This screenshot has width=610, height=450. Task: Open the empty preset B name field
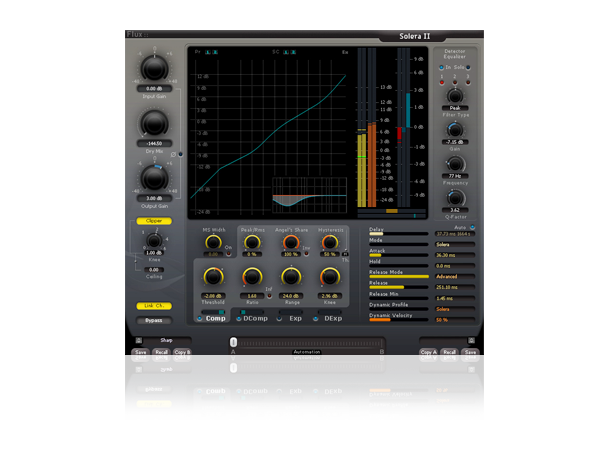443,340
